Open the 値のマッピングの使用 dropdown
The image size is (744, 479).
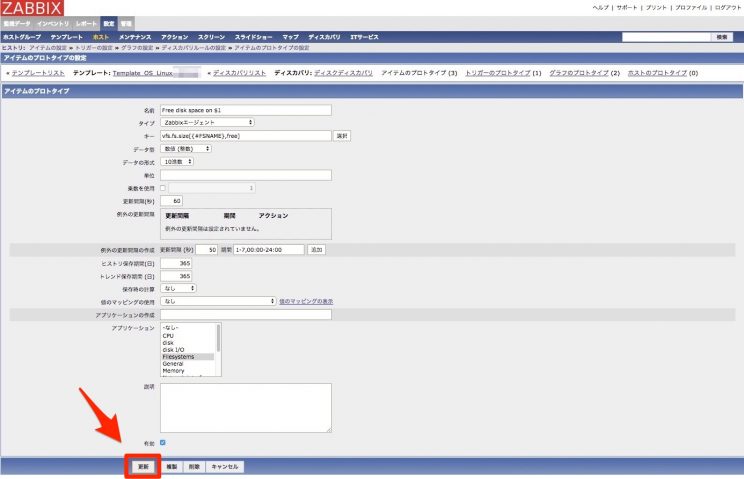click(218, 301)
